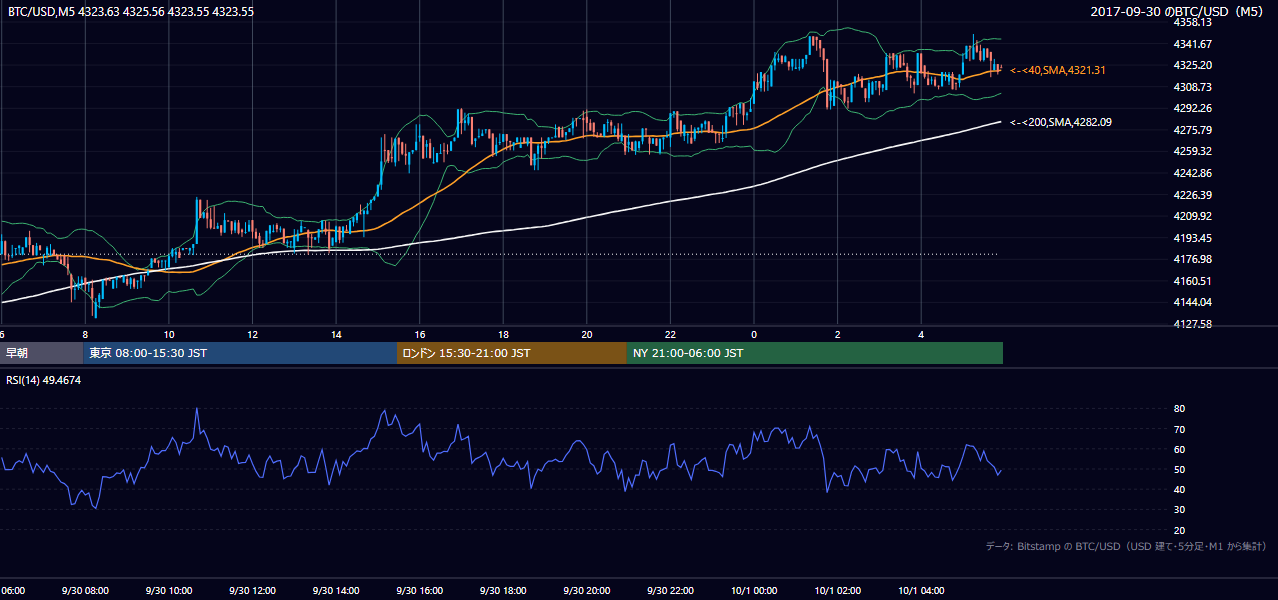The width and height of the screenshot is (1278, 600).
Task: Click the 9/30 10:00 time axis label
Action: (168, 591)
